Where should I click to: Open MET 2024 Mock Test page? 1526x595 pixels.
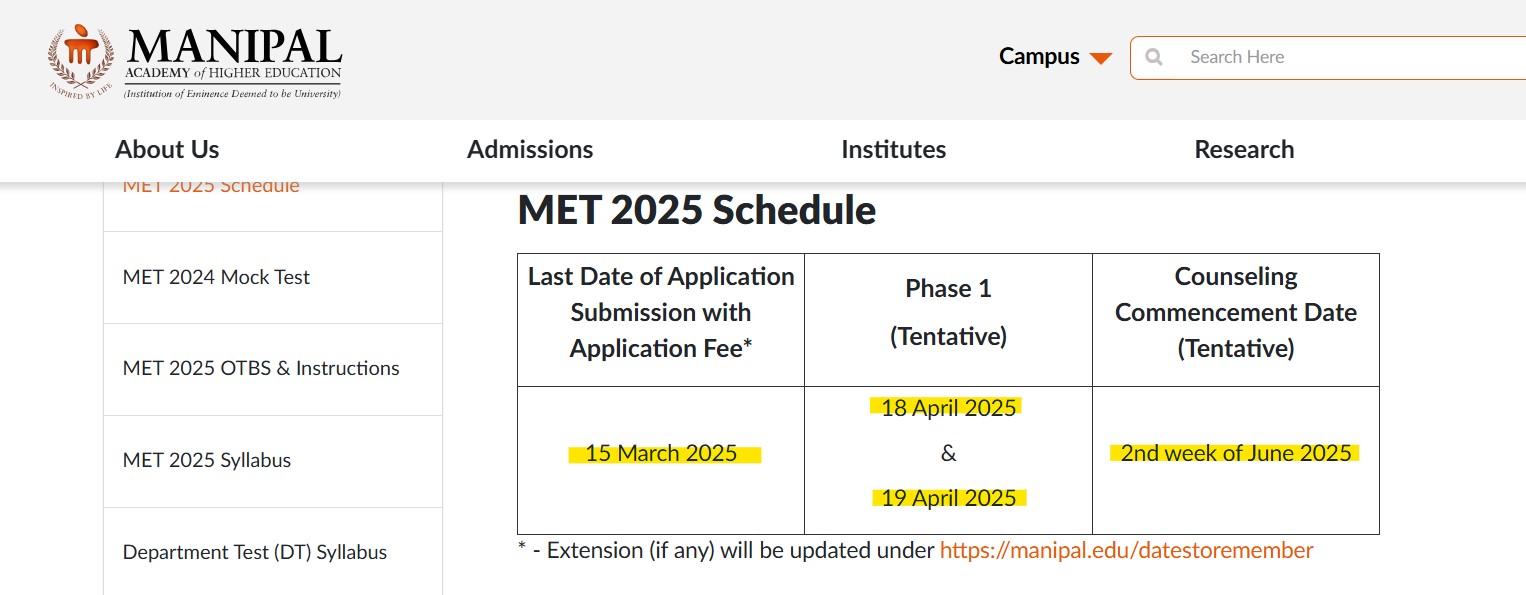216,277
